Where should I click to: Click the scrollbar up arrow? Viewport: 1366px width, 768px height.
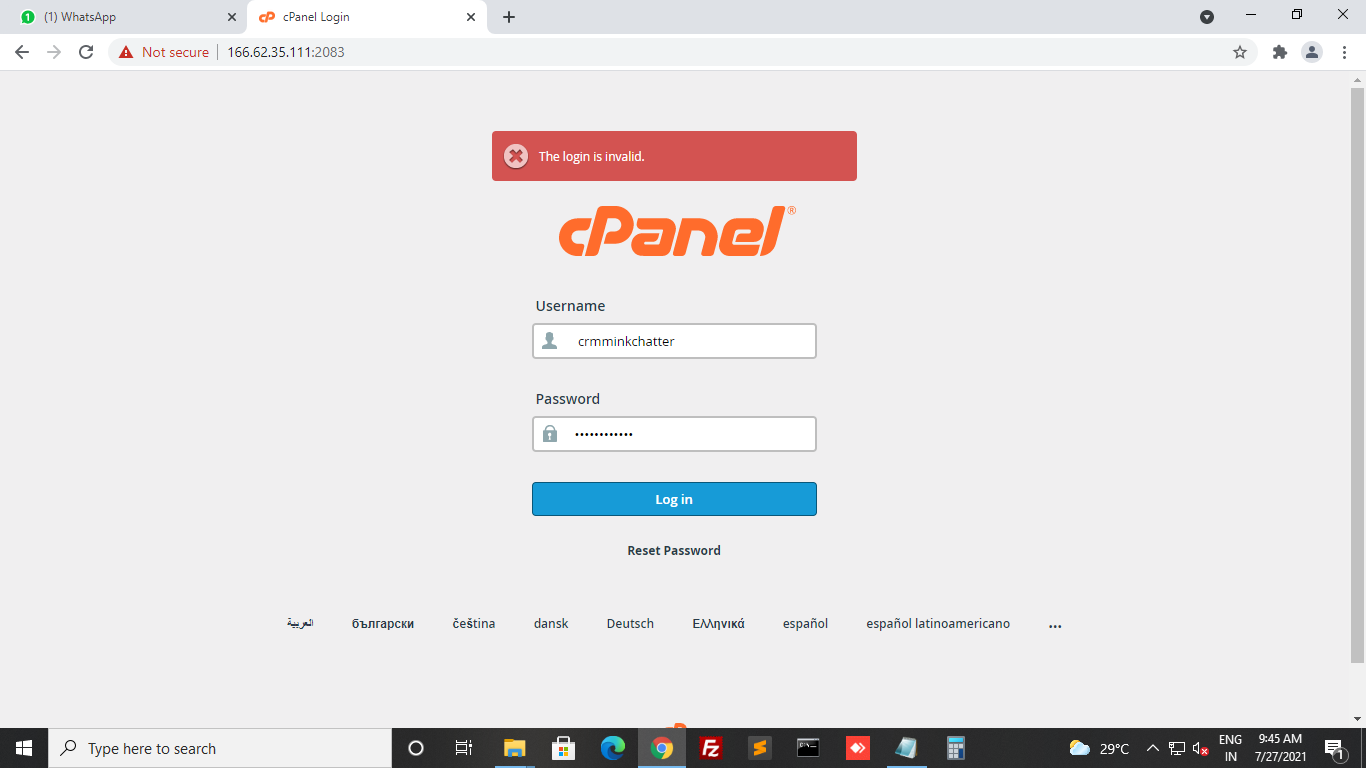pos(1357,78)
